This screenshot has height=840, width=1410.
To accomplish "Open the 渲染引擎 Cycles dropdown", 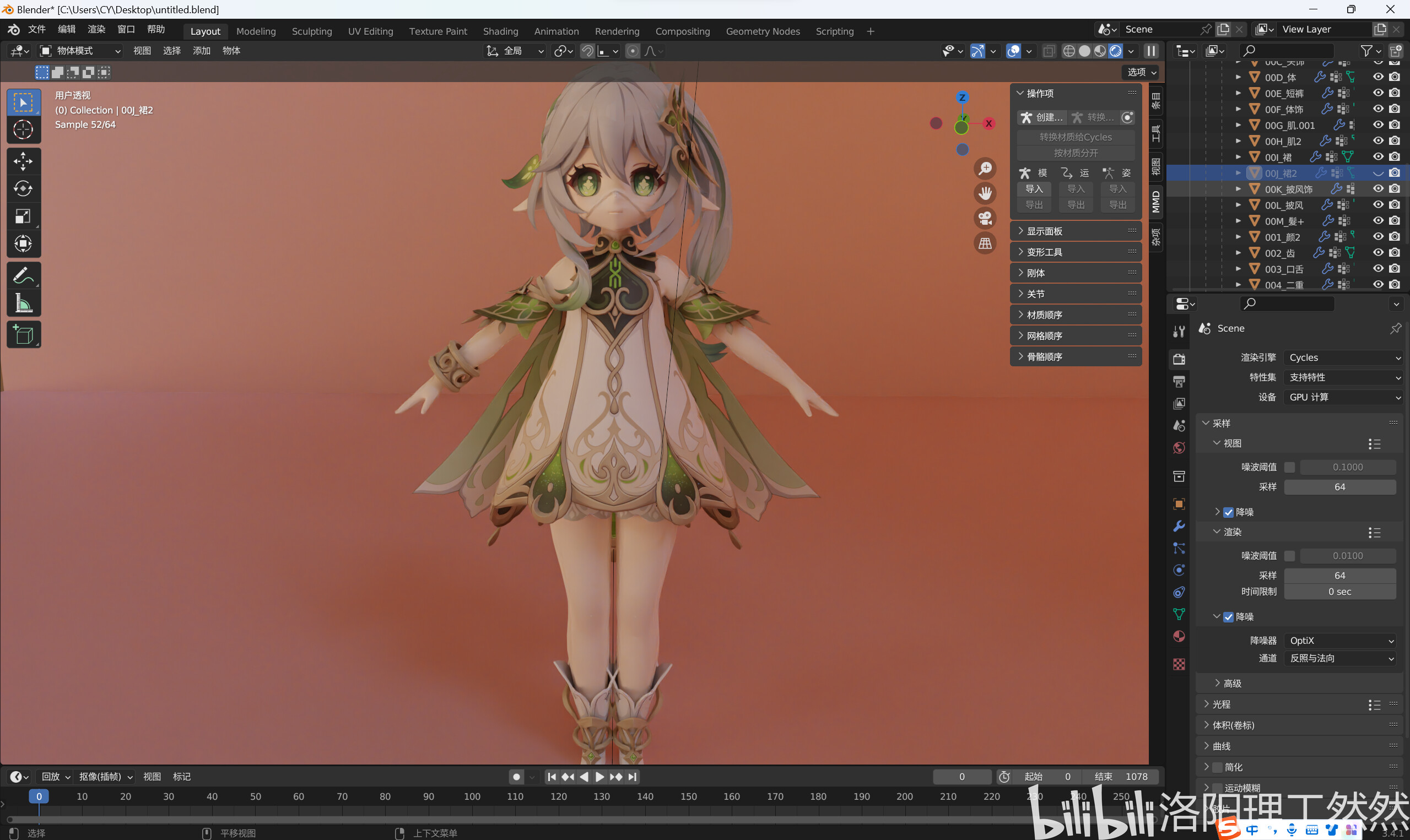I will click(x=1344, y=357).
